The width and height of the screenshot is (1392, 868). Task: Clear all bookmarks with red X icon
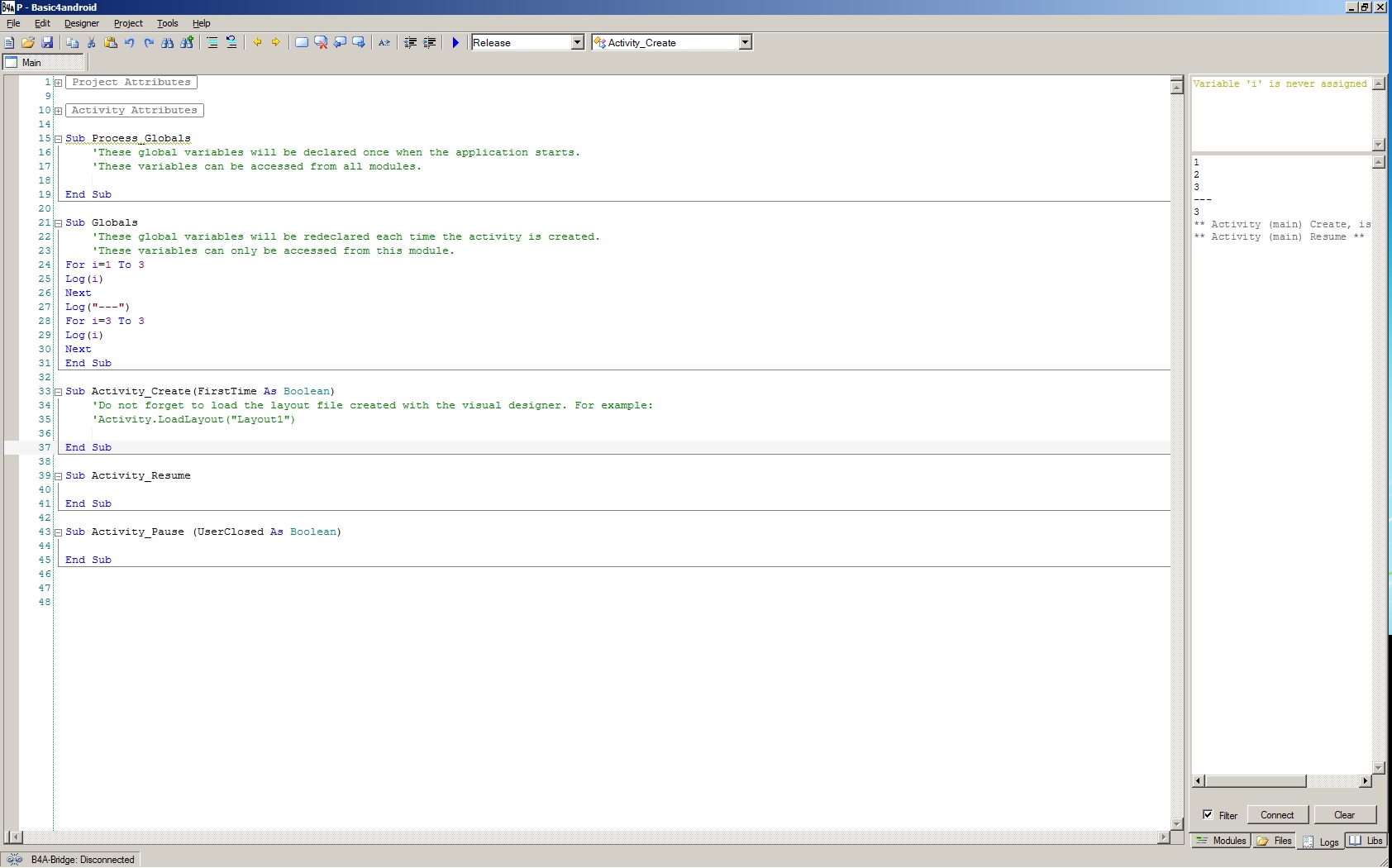tap(321, 42)
